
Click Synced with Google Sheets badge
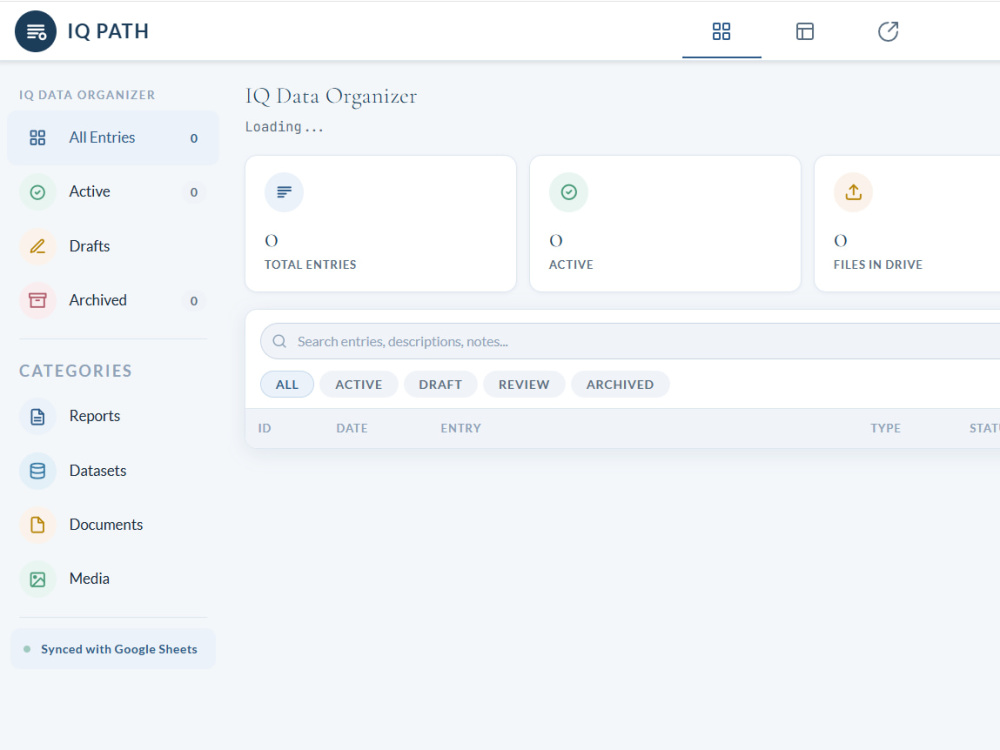(x=113, y=649)
